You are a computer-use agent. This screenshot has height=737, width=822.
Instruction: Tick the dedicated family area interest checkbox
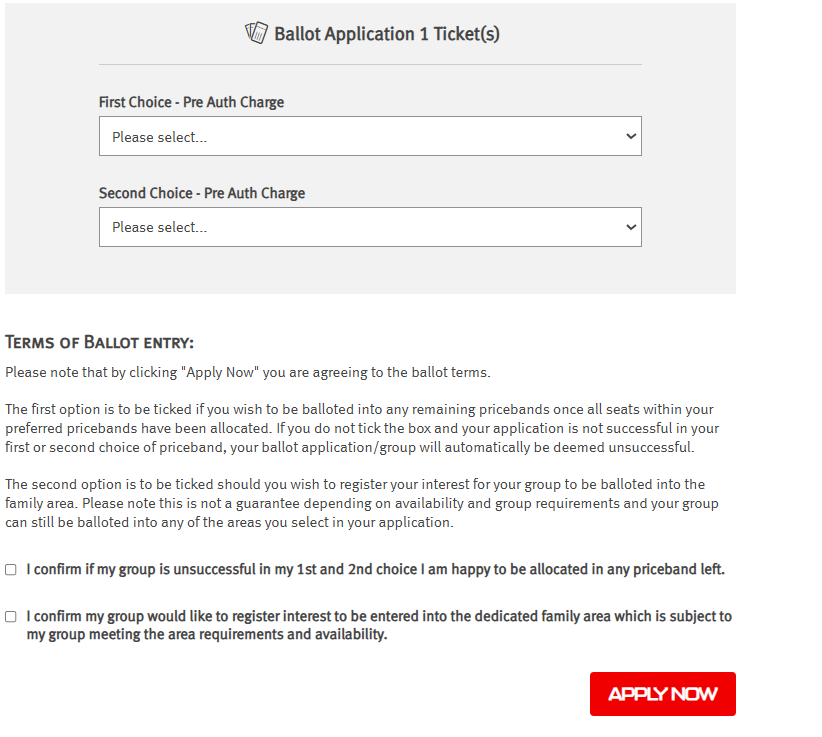pyautogui.click(x=10, y=616)
